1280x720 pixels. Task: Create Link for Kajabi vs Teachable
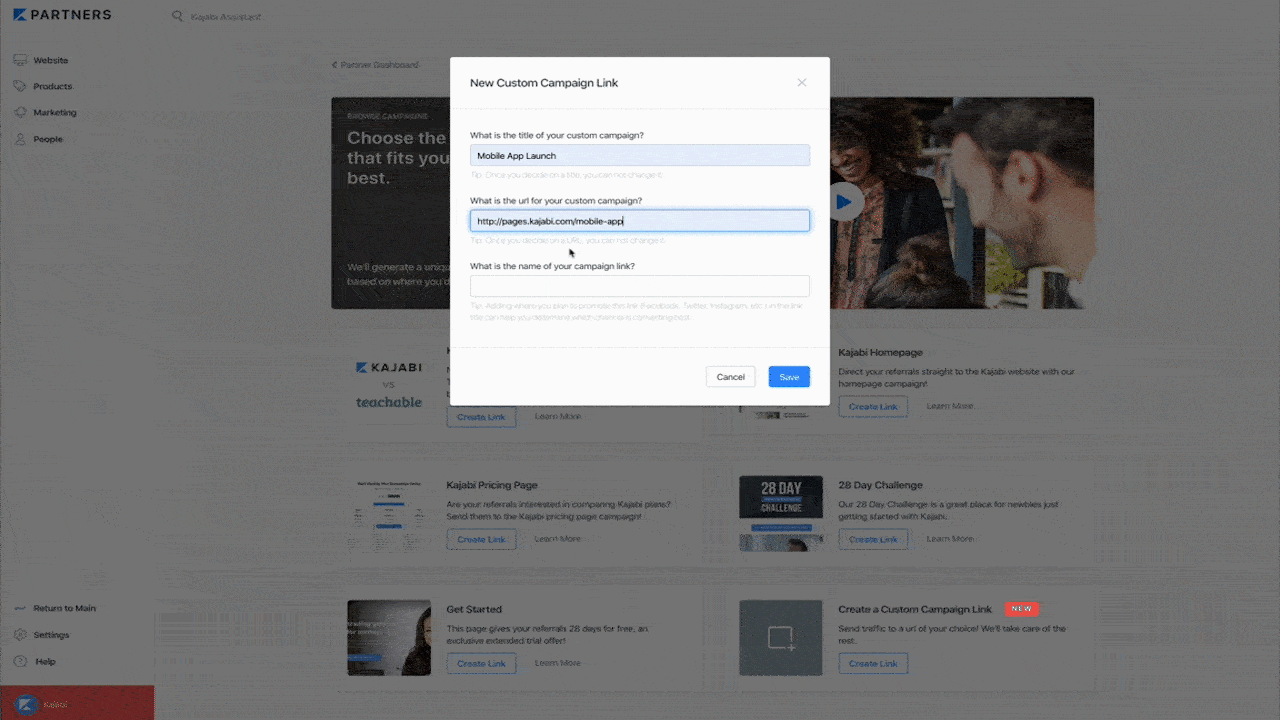click(x=481, y=416)
